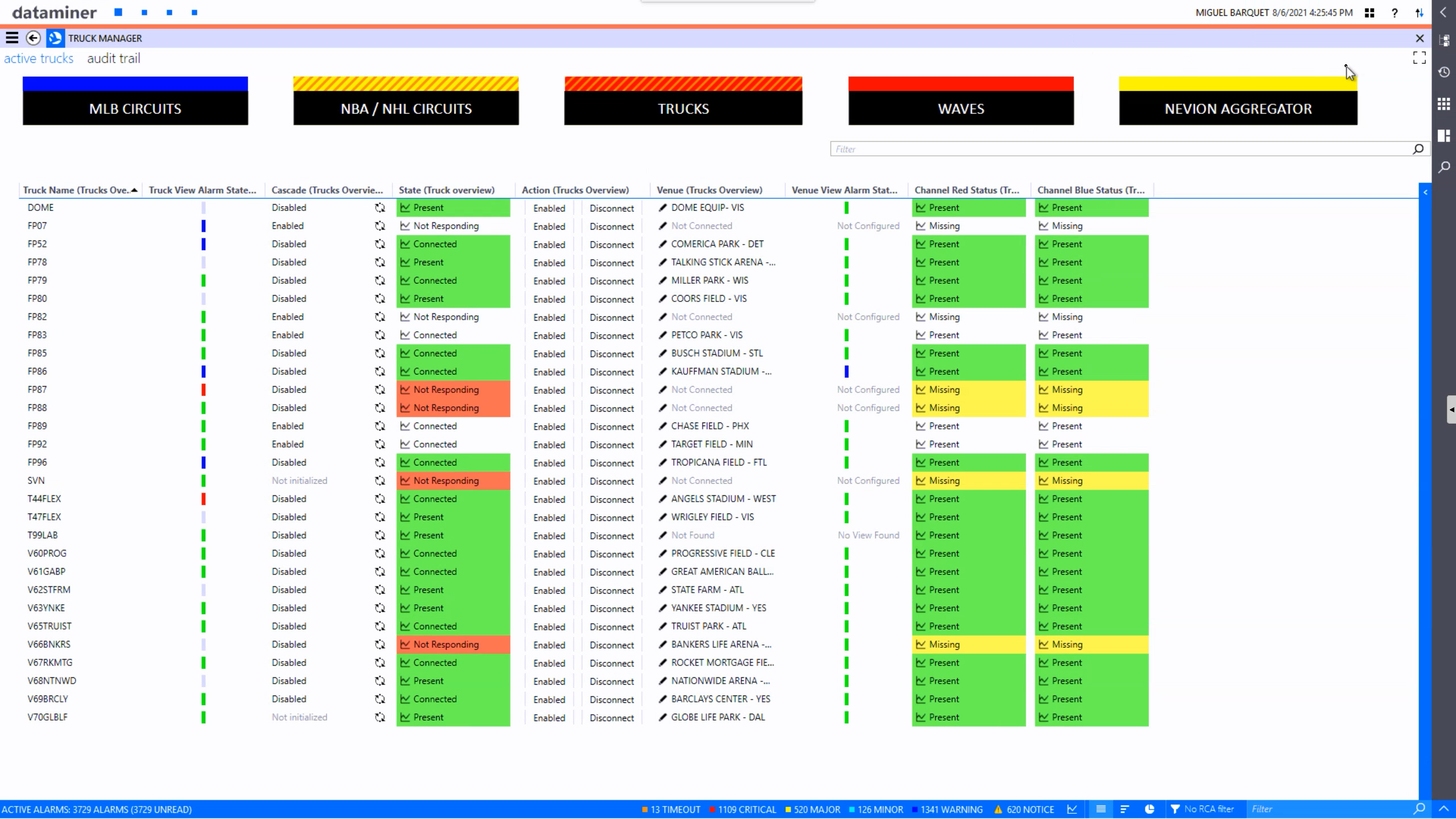Switch alarm console to list view icon
1456x819 pixels.
tap(1101, 809)
